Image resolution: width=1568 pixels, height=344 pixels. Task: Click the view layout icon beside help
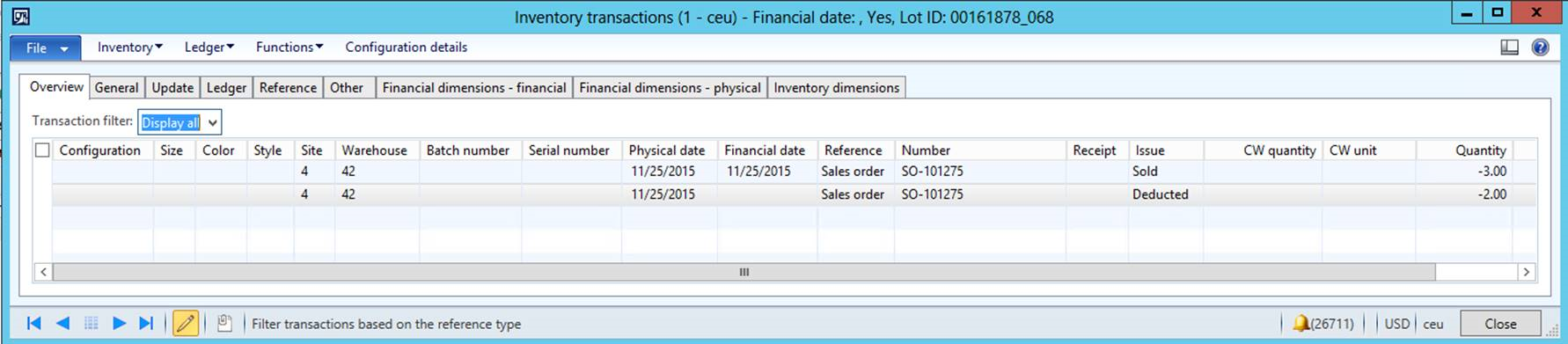(x=1510, y=48)
